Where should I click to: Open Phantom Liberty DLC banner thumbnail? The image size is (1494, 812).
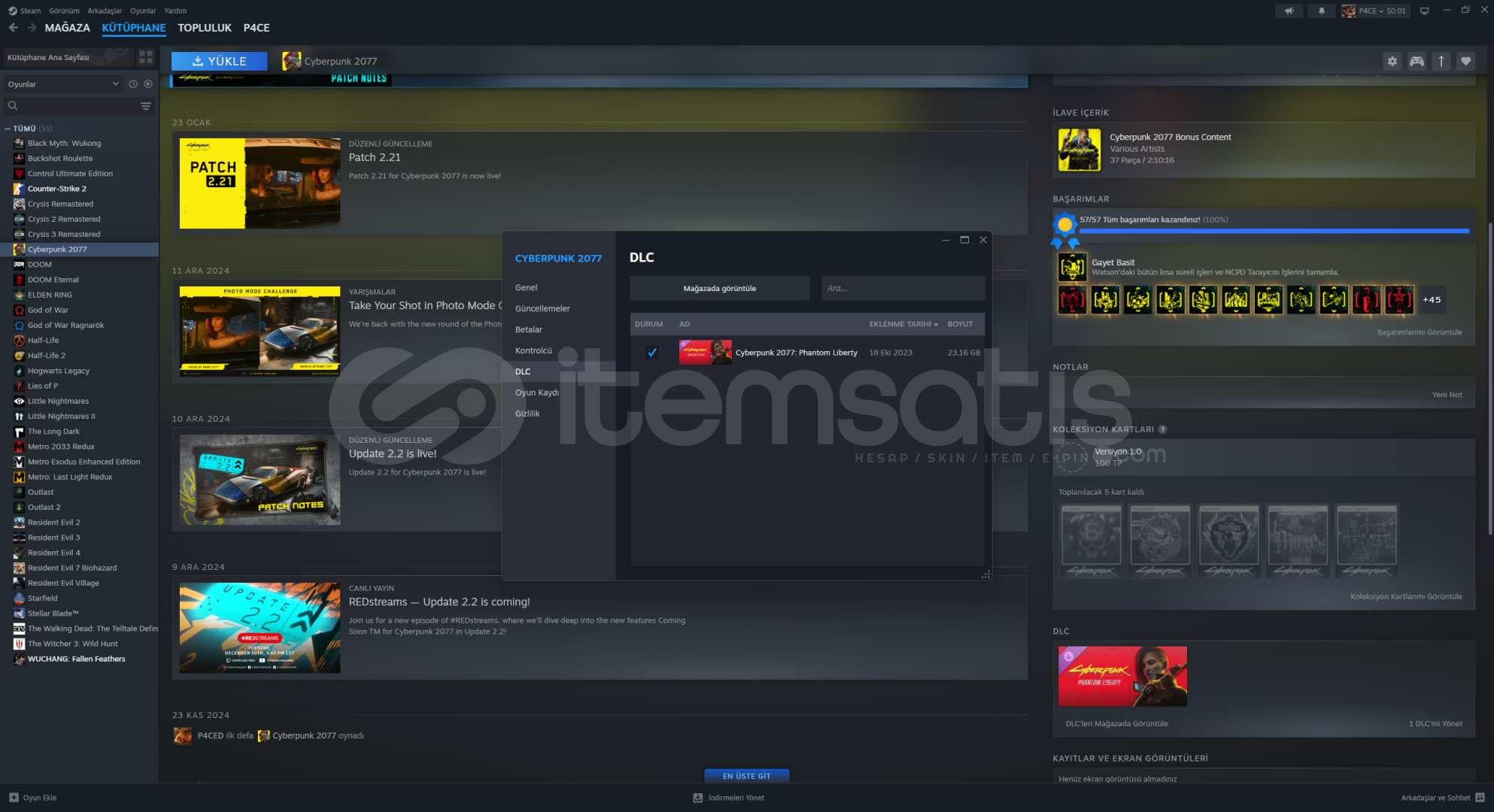click(1122, 676)
